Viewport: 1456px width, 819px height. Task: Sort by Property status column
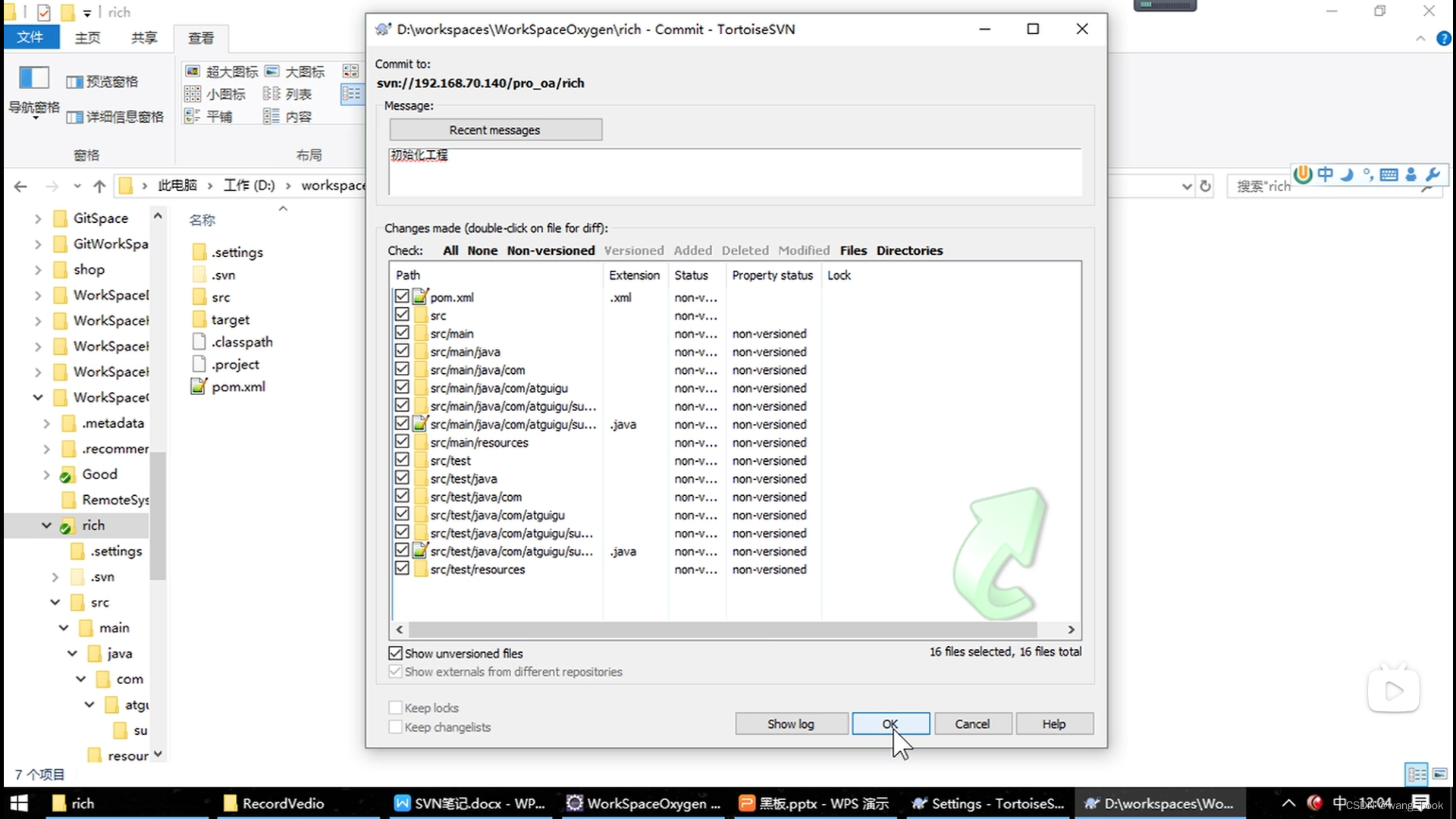773,275
